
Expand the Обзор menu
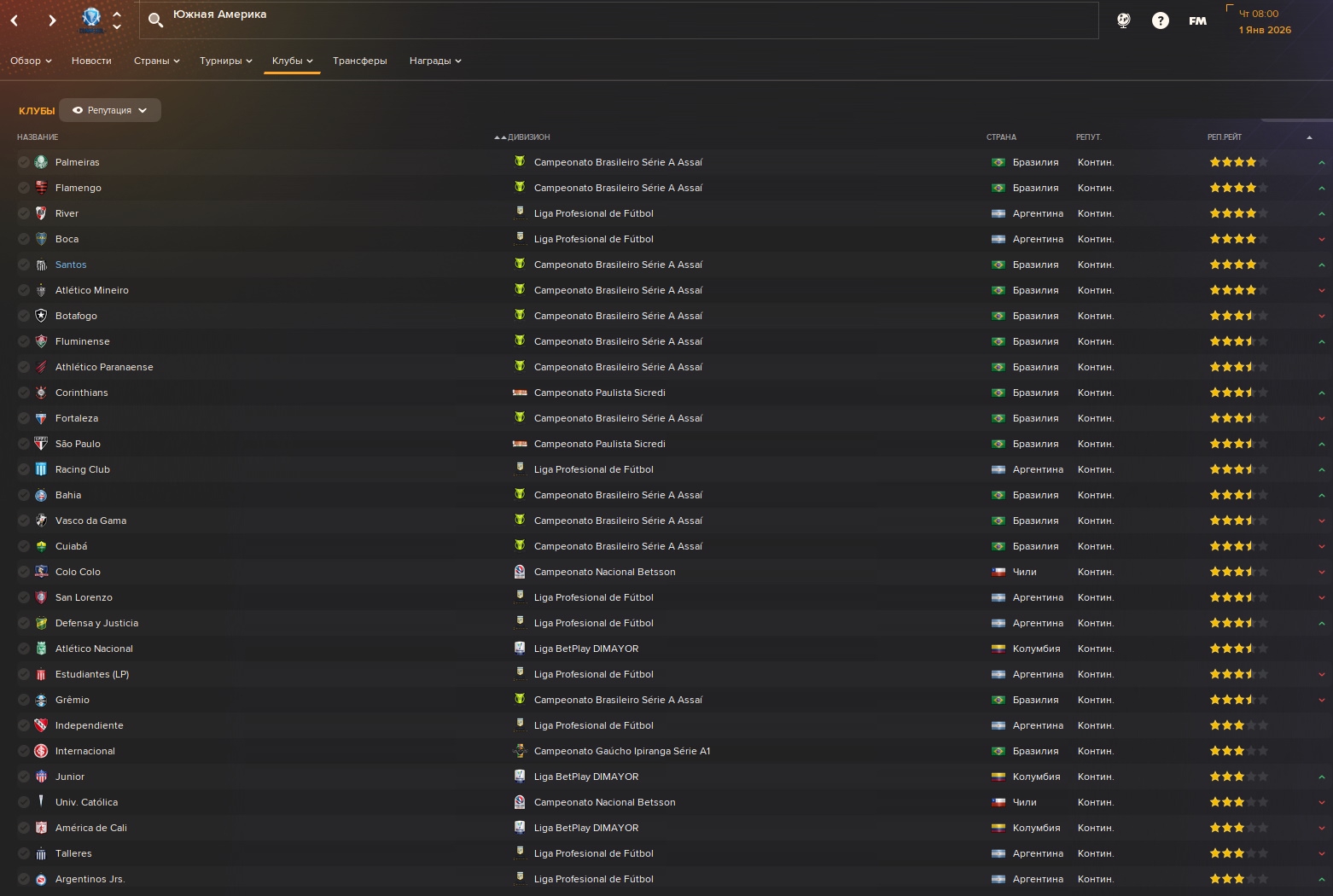(31, 61)
